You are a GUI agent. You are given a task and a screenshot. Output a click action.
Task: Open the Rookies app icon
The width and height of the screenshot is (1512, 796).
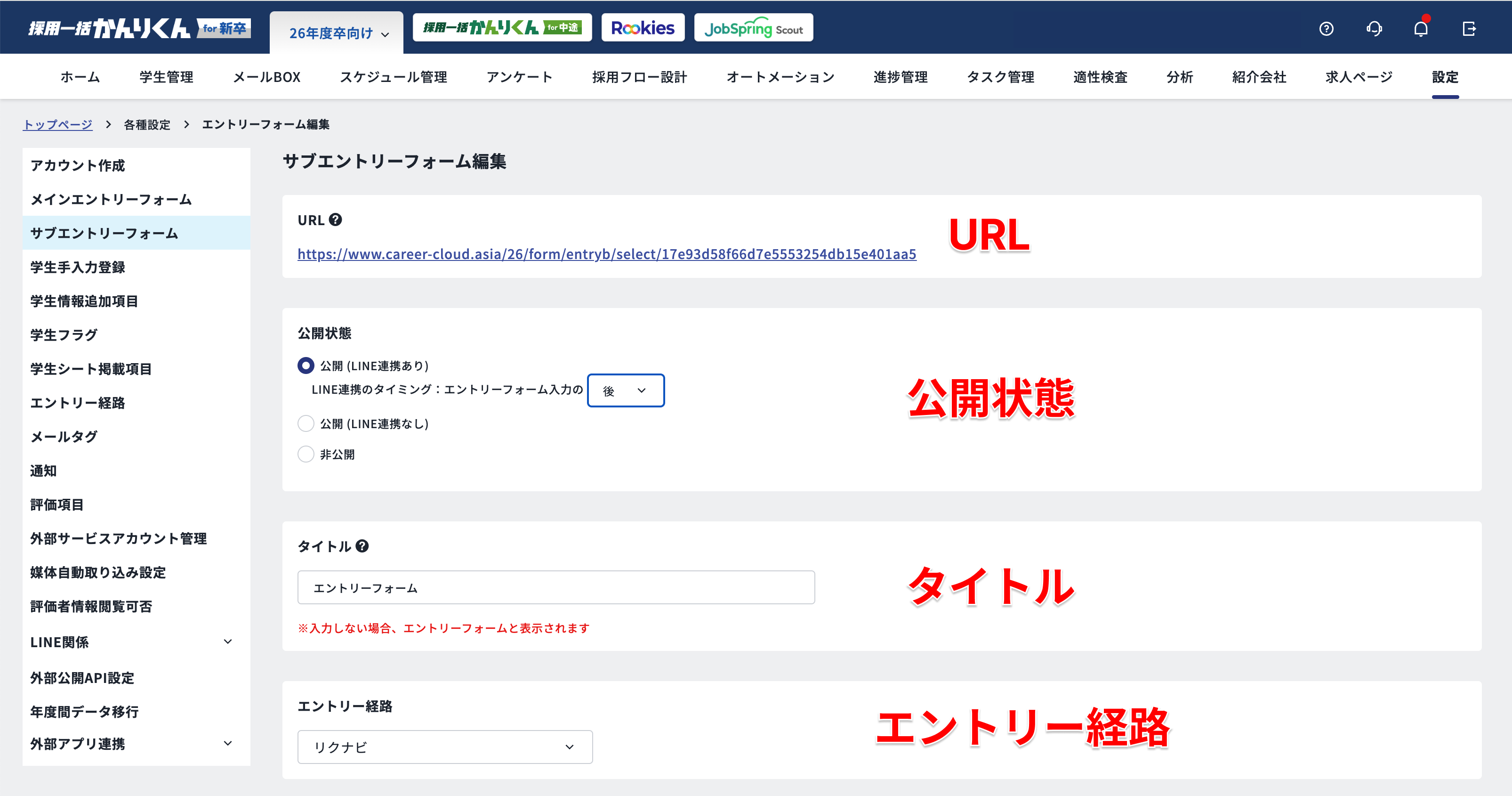coord(643,26)
